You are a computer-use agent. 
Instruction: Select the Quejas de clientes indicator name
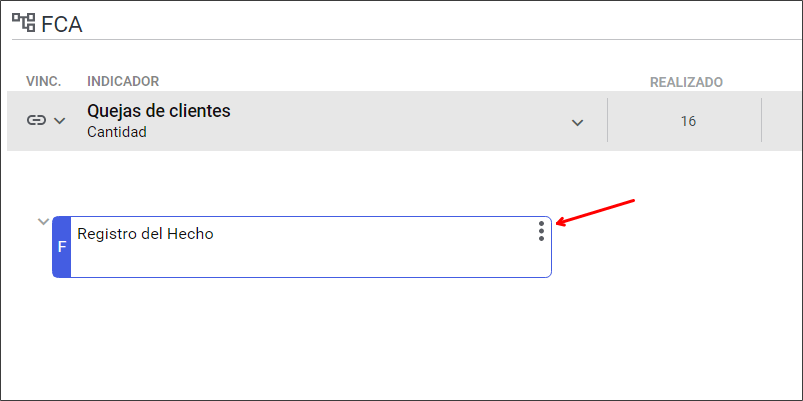[159, 111]
